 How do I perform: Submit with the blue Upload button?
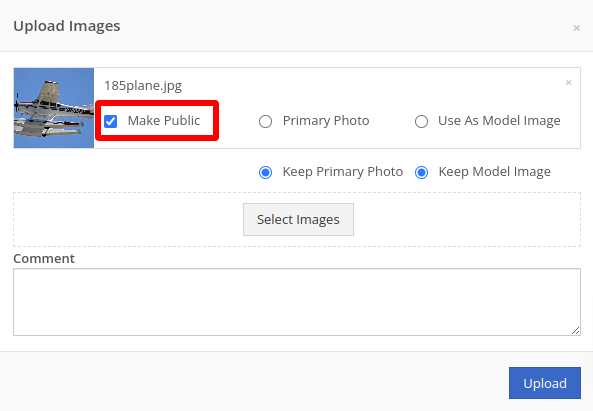pos(545,383)
